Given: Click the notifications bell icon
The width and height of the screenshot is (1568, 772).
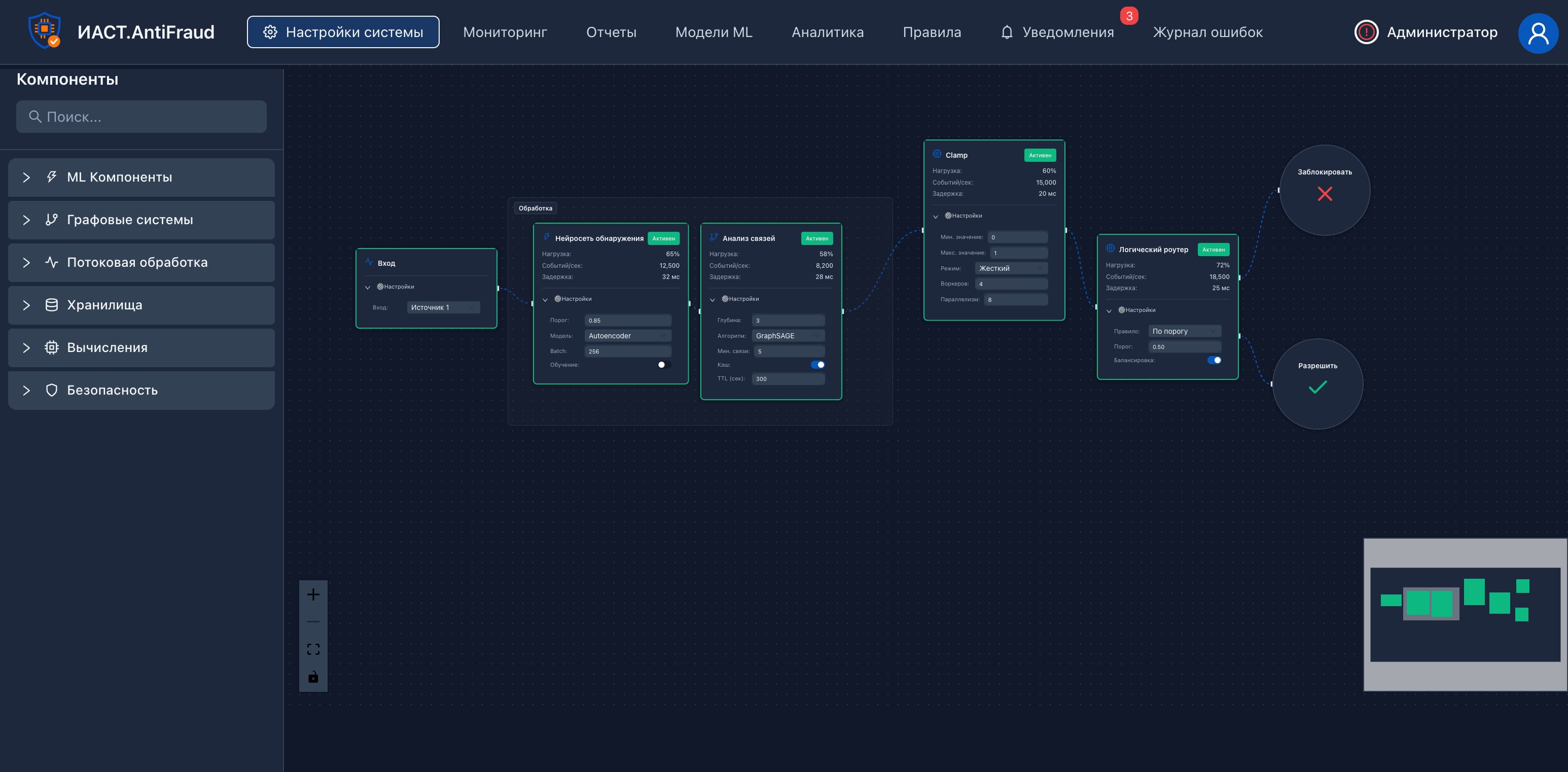Looking at the screenshot, I should point(1007,32).
